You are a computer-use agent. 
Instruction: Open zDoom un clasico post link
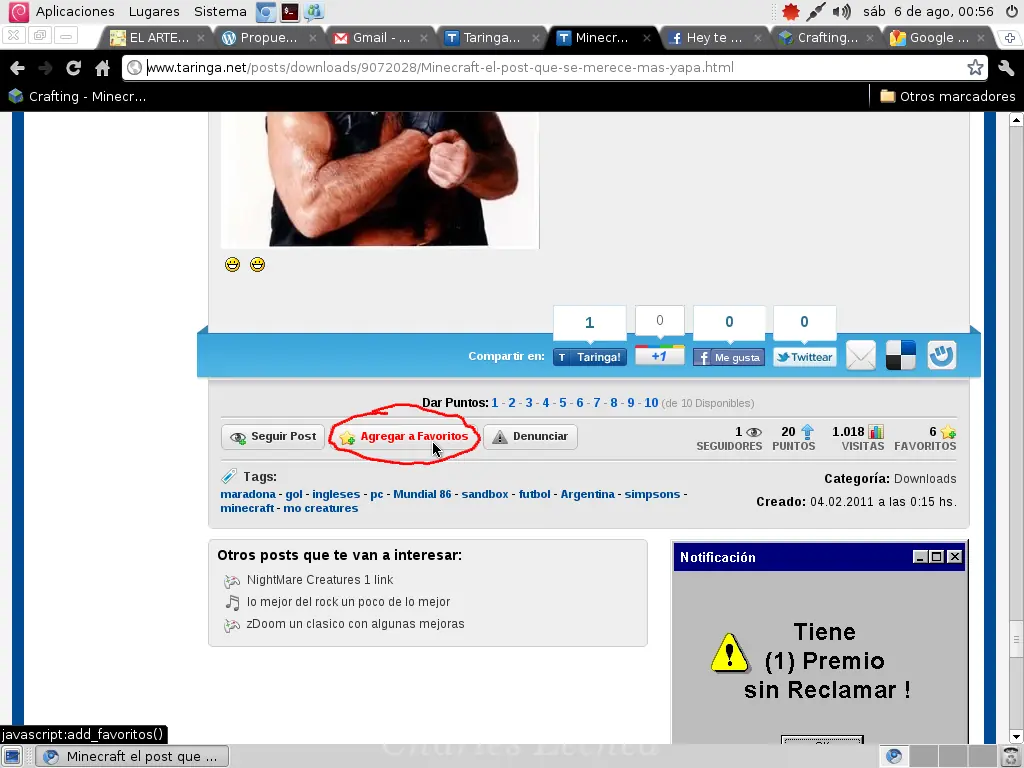point(355,624)
